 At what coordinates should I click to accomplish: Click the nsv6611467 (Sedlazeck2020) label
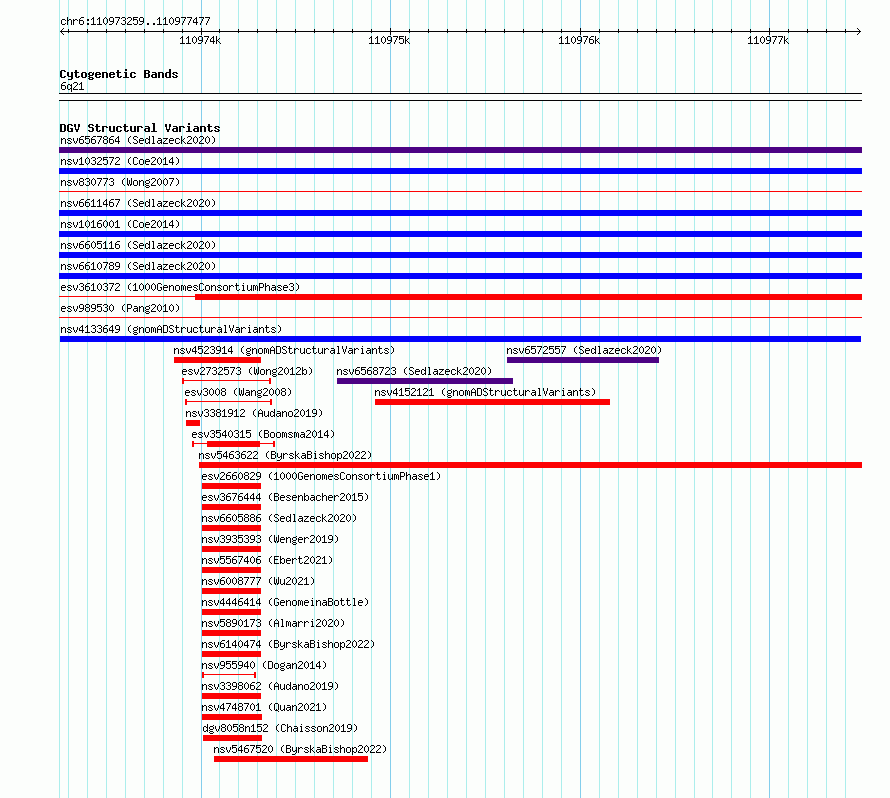pyautogui.click(x=138, y=203)
